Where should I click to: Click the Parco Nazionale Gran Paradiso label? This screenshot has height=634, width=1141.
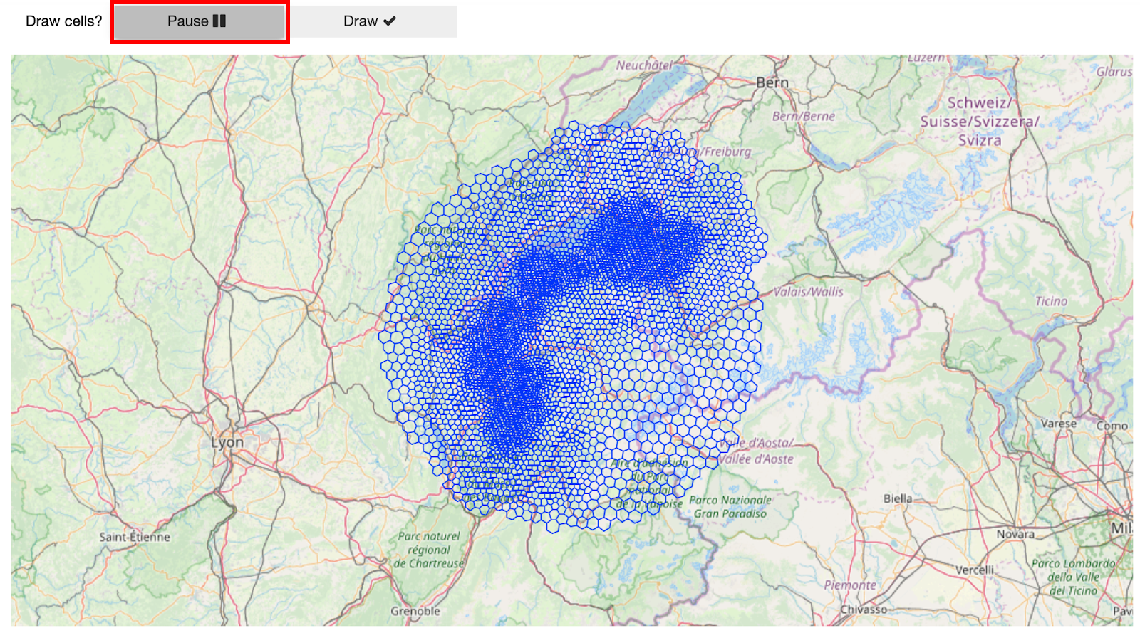(x=730, y=507)
